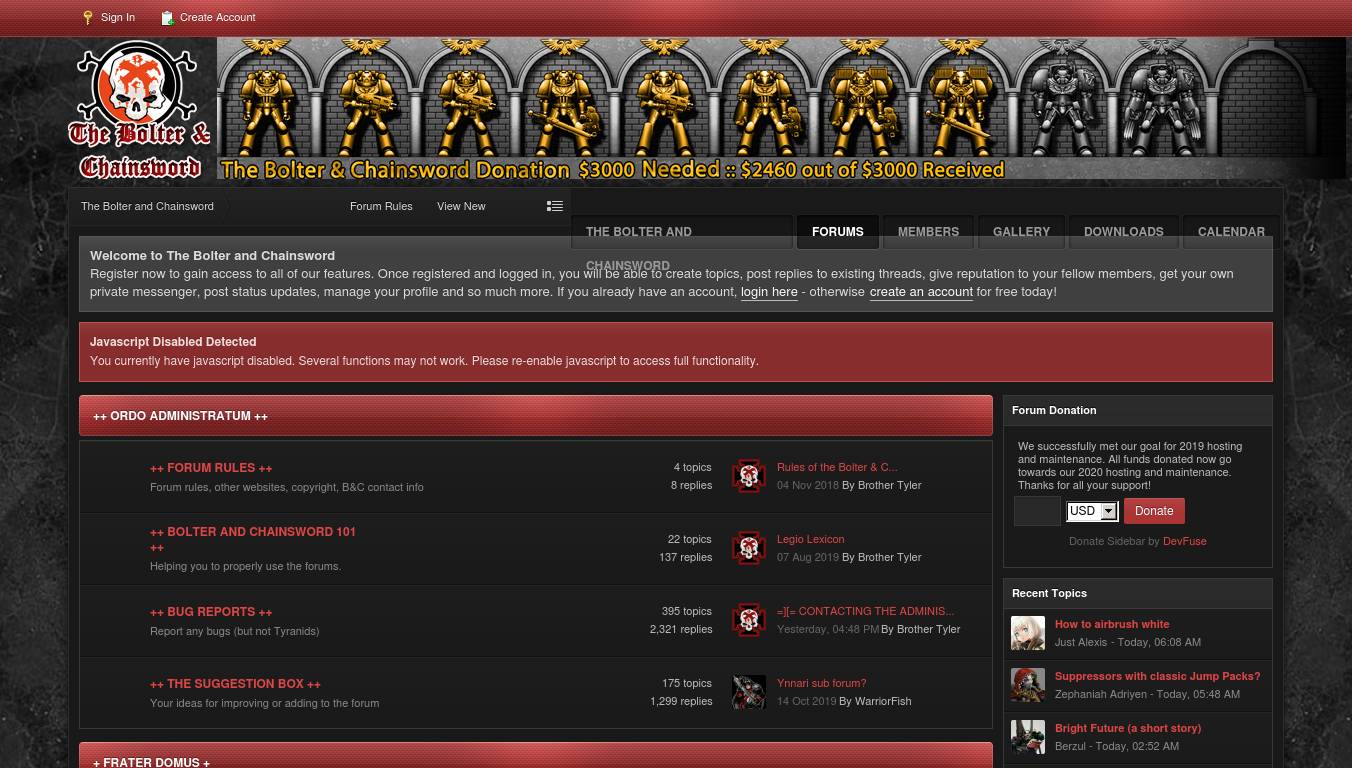Open the Gallery tab

[1021, 232]
